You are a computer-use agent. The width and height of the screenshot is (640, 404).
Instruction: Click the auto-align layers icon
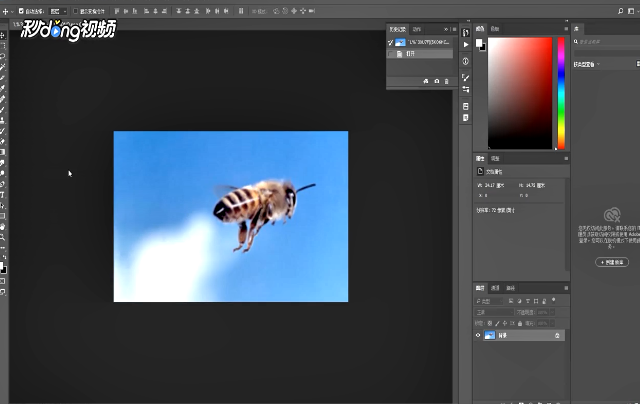(241, 11)
